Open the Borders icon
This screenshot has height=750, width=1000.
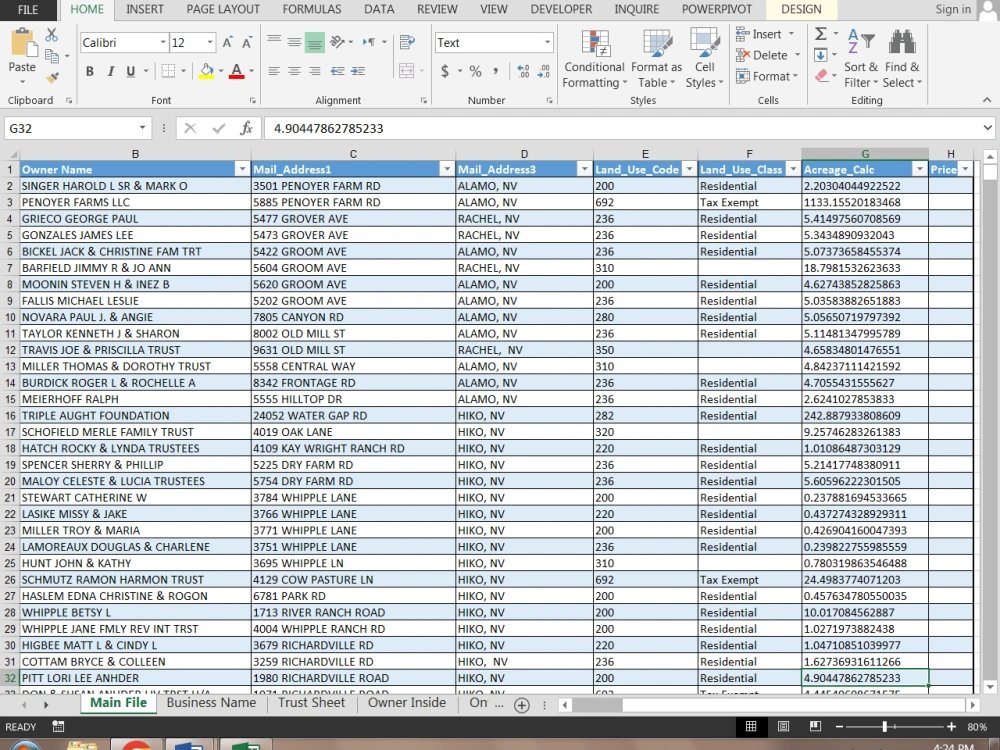pyautogui.click(x=168, y=71)
